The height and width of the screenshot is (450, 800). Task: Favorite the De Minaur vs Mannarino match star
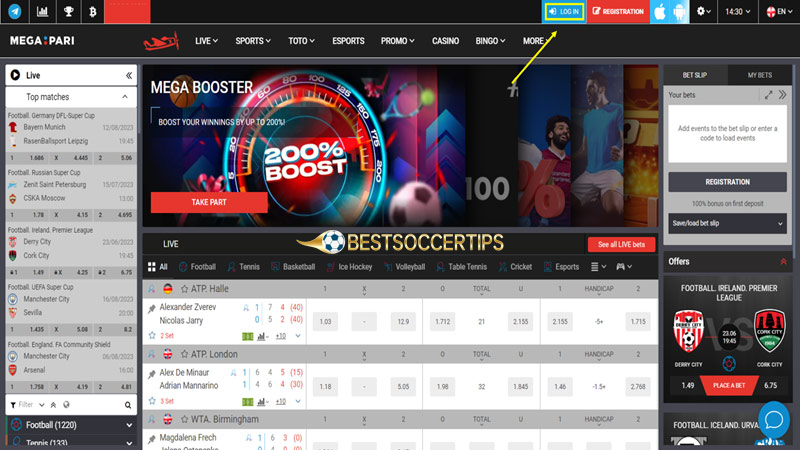tap(152, 401)
